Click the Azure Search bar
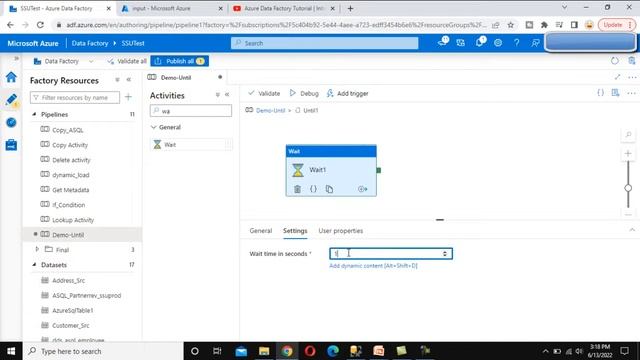The width and height of the screenshot is (640, 360). (x=324, y=43)
